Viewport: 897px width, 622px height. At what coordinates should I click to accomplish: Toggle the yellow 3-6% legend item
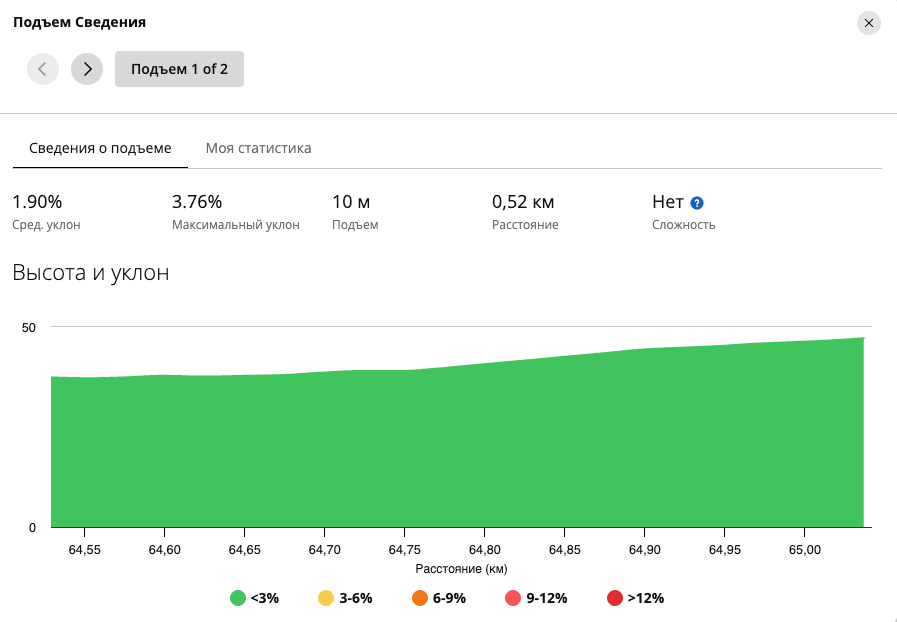point(345,598)
